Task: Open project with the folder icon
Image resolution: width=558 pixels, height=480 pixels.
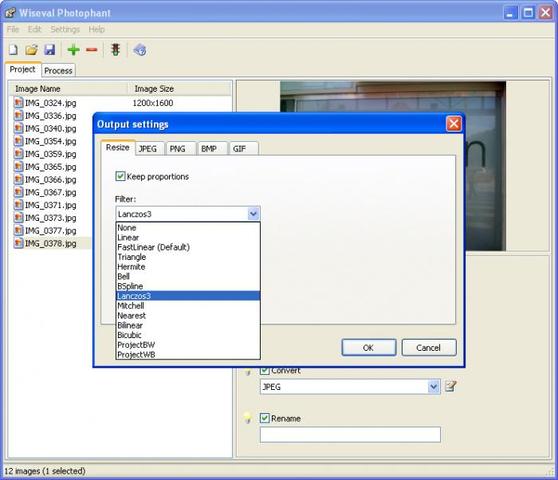Action: pos(31,50)
